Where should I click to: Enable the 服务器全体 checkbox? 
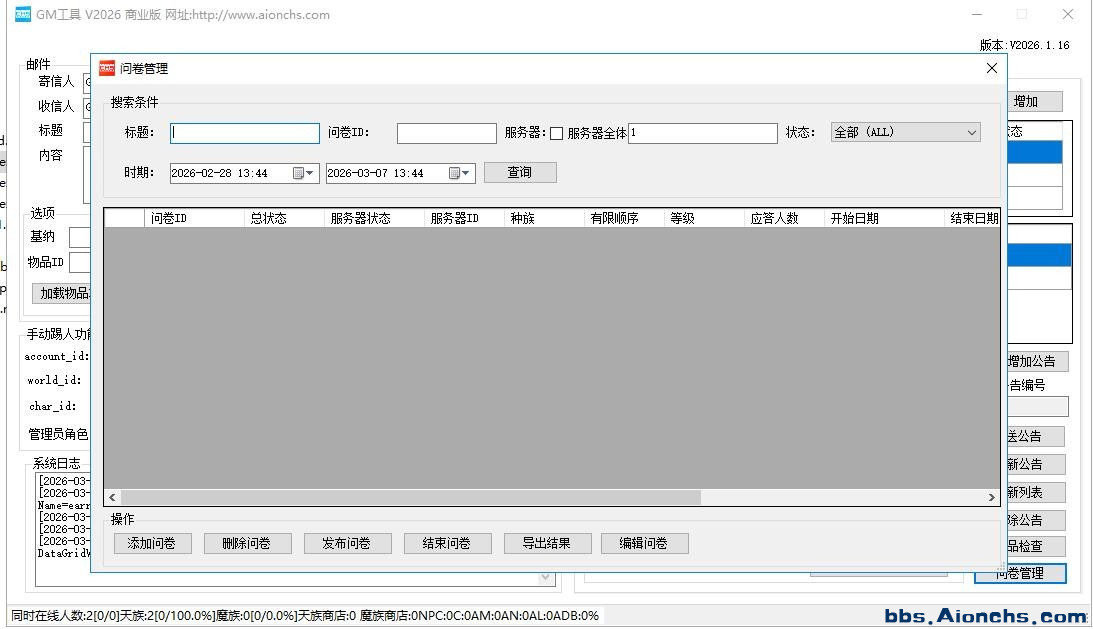pyautogui.click(x=557, y=133)
